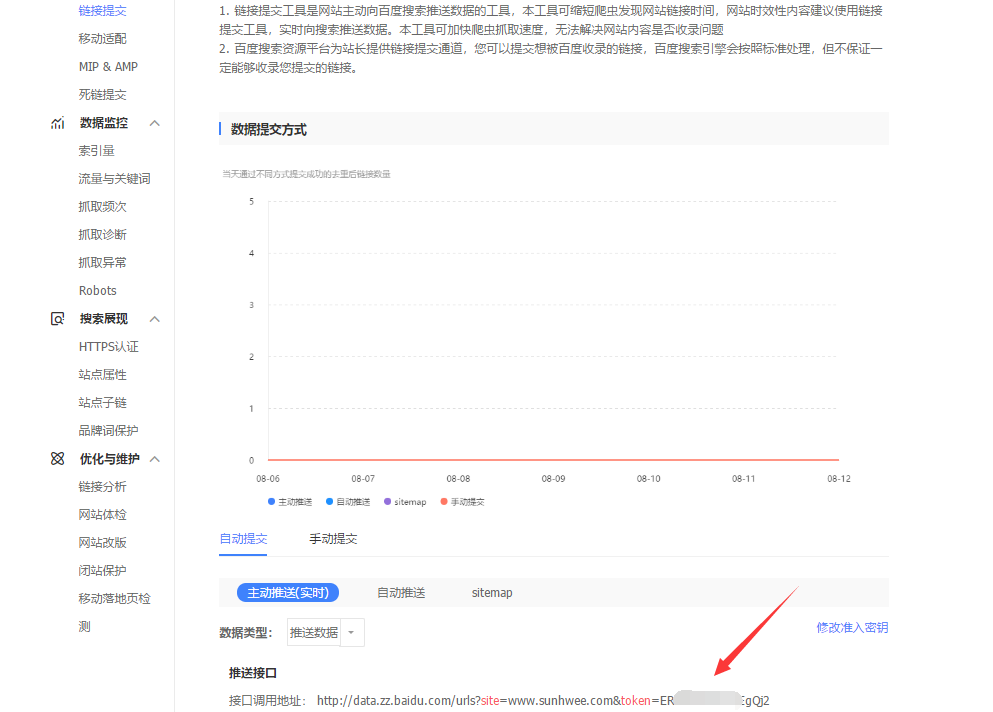993x712 pixels.
Task: Open 链接提交 in the sidebar
Action: pyautogui.click(x=103, y=11)
